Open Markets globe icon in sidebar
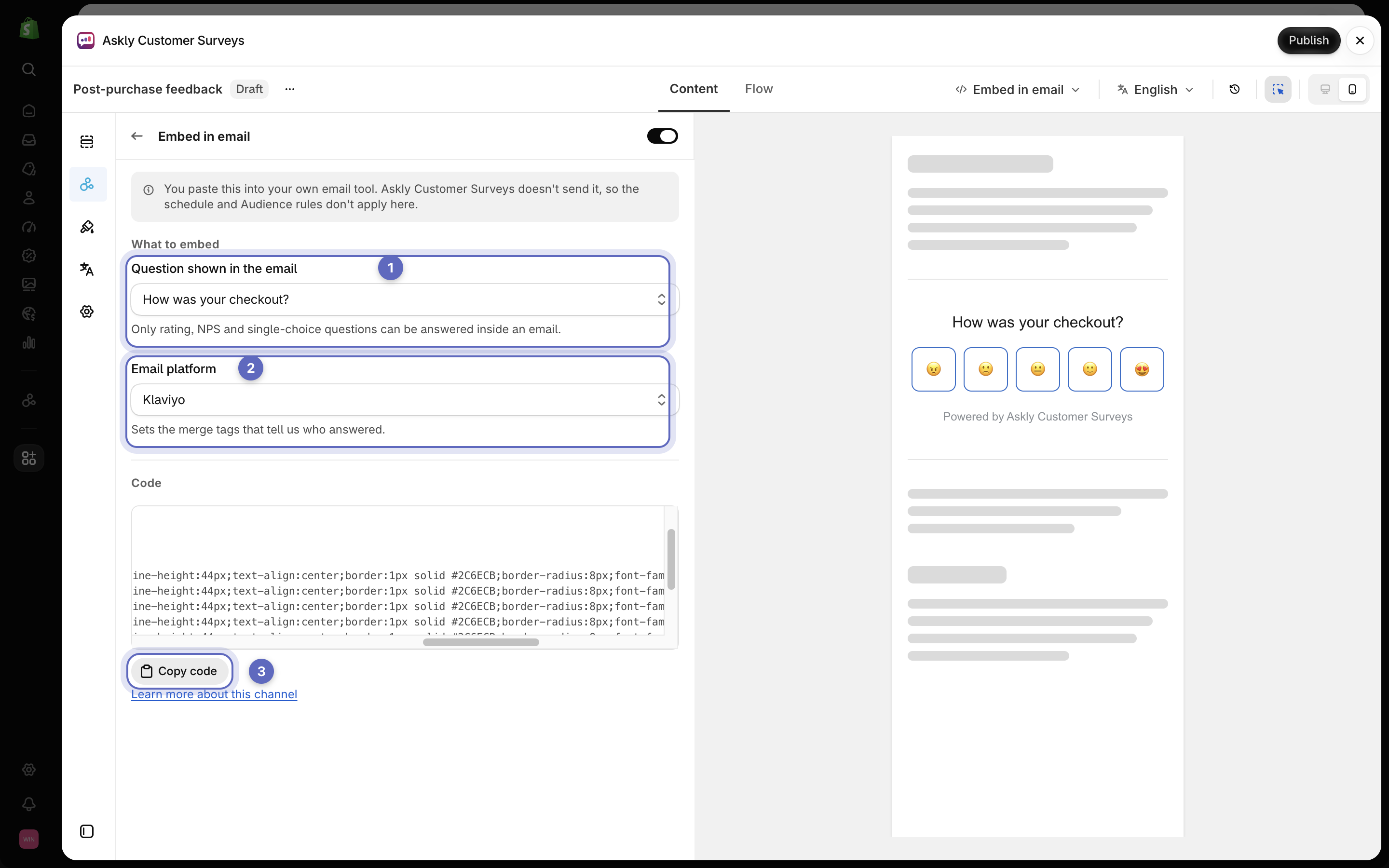The image size is (1389, 868). (x=29, y=313)
